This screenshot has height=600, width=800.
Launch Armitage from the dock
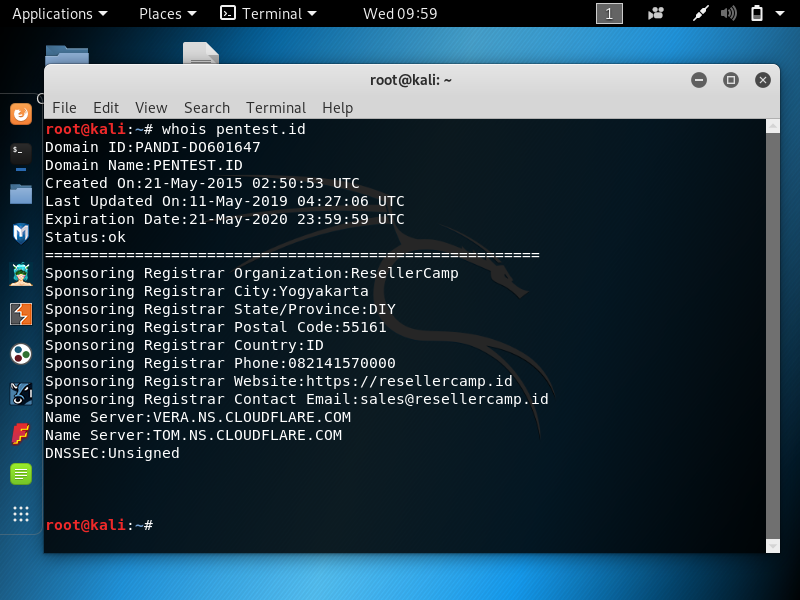[x=21, y=273]
